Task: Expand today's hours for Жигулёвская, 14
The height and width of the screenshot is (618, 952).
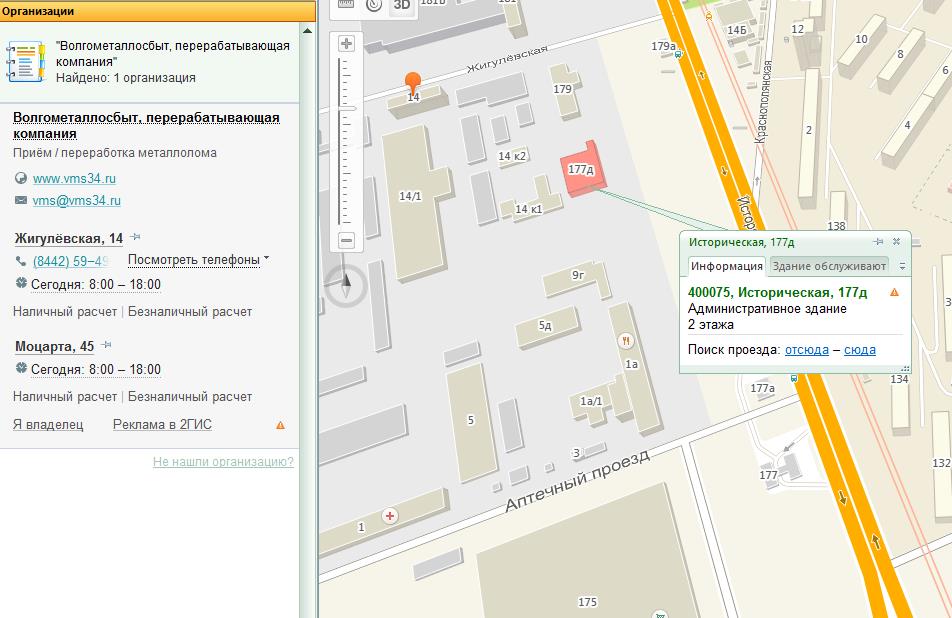Action: click(x=95, y=284)
